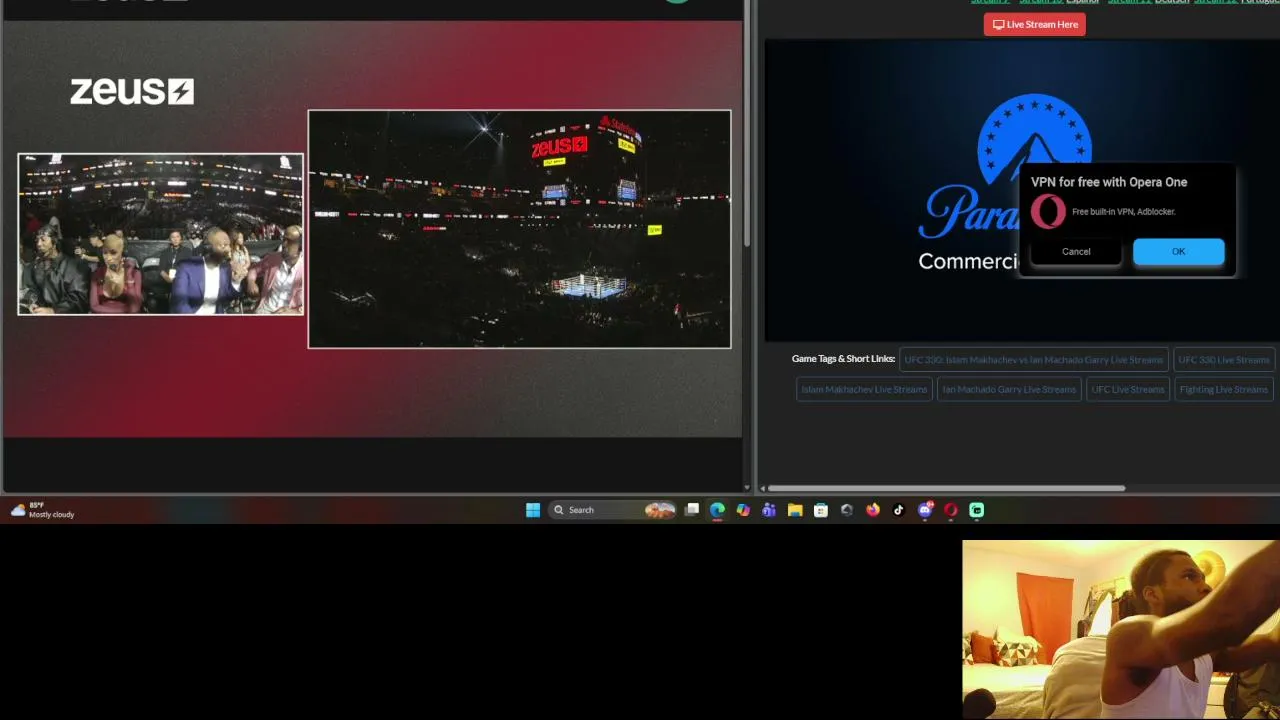1280x720 pixels.
Task: Open the Fighting Live Streams tag
Action: click(1224, 389)
